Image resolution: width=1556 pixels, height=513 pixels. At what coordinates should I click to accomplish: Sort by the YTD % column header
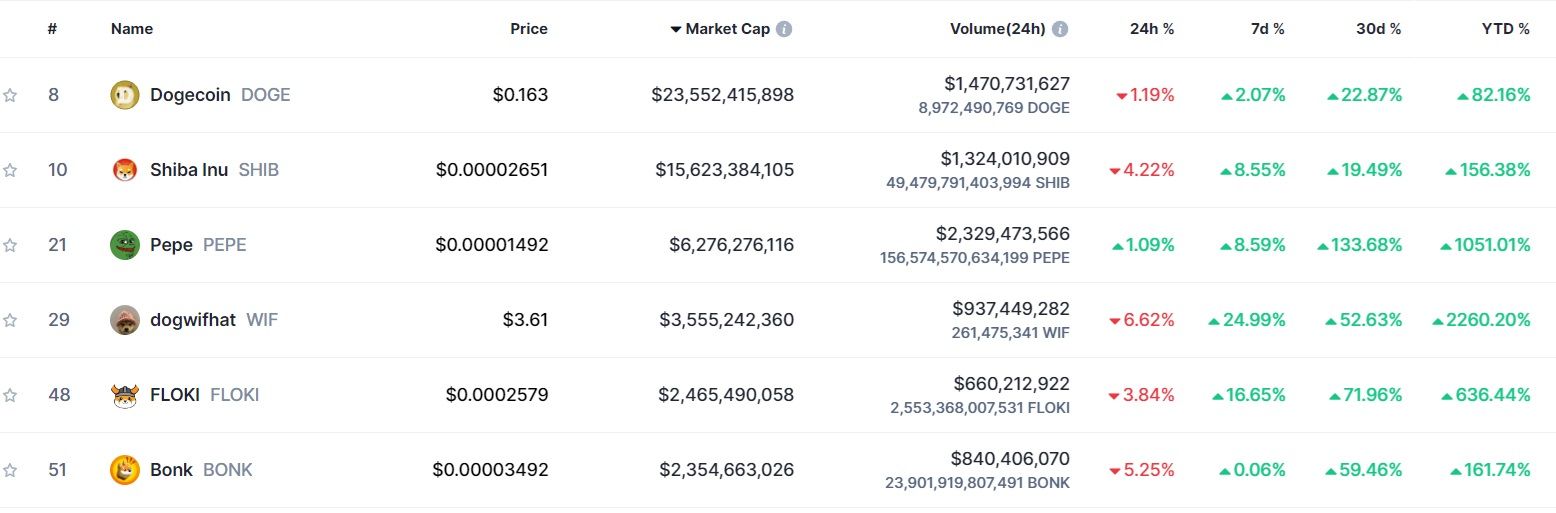(x=1505, y=29)
